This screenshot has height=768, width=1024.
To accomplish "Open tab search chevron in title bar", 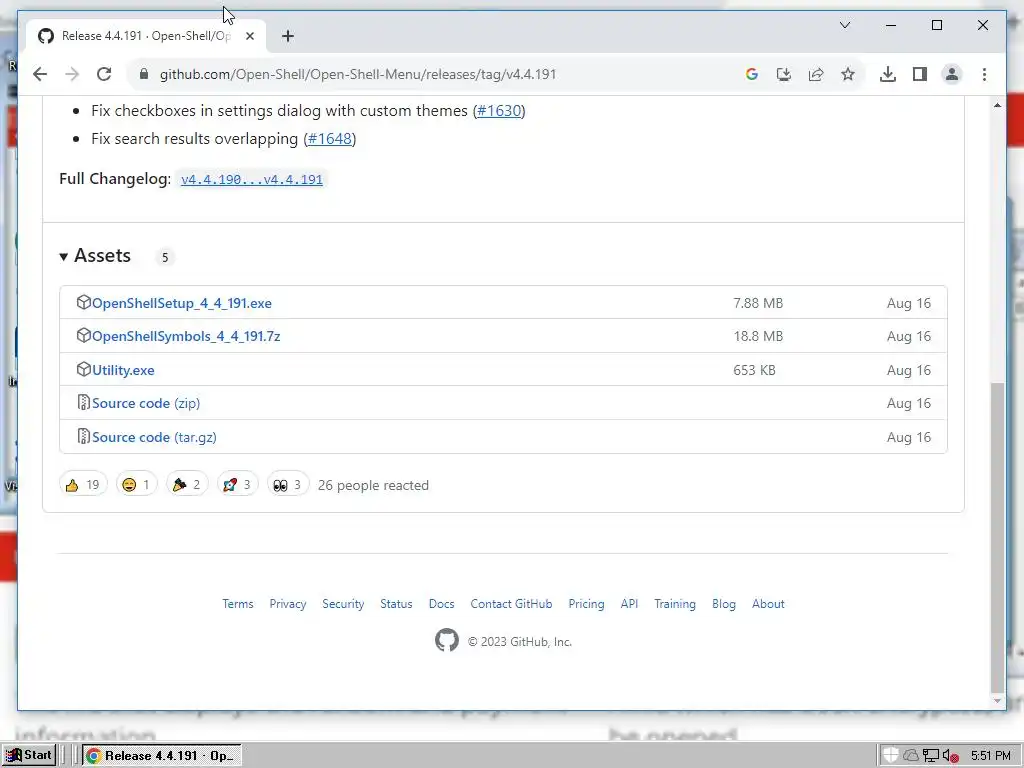I will (x=844, y=25).
